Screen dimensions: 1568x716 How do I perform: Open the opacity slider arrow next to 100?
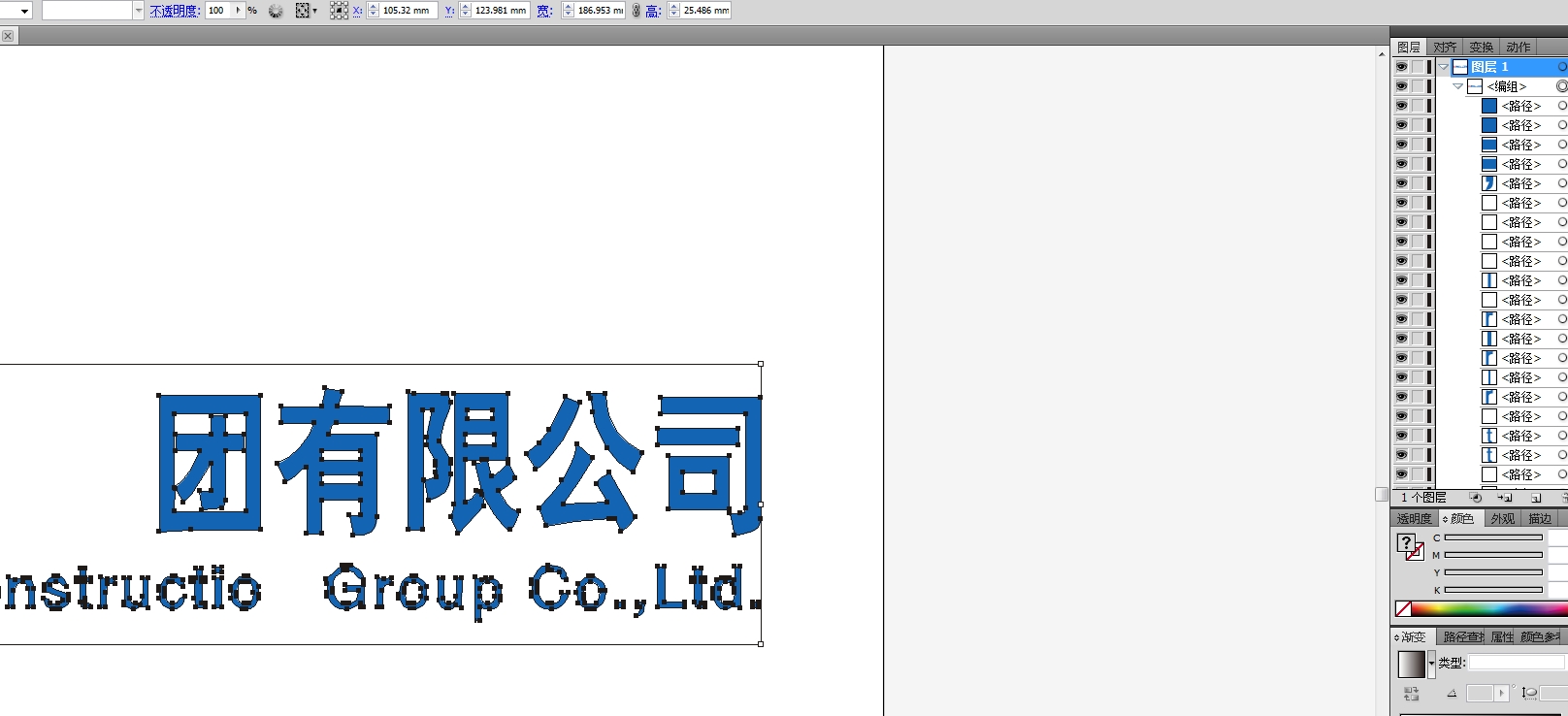pyautogui.click(x=238, y=11)
